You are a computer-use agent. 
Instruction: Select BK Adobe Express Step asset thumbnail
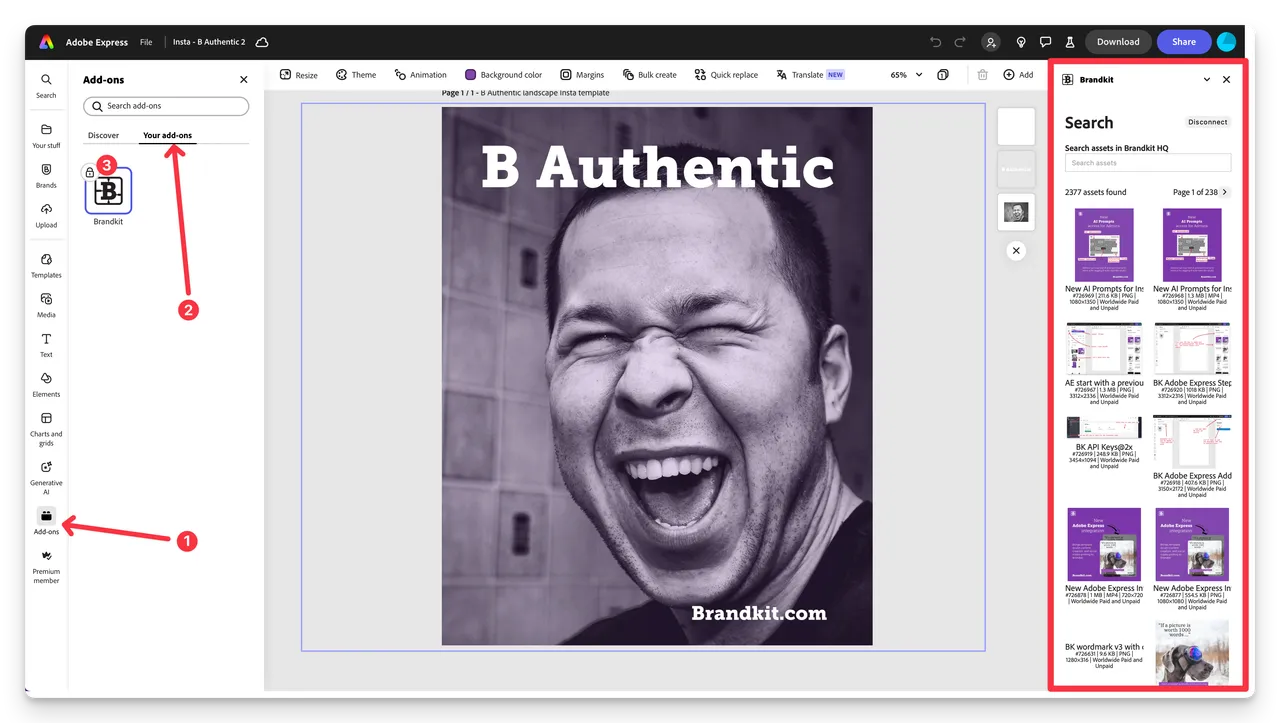point(1192,350)
